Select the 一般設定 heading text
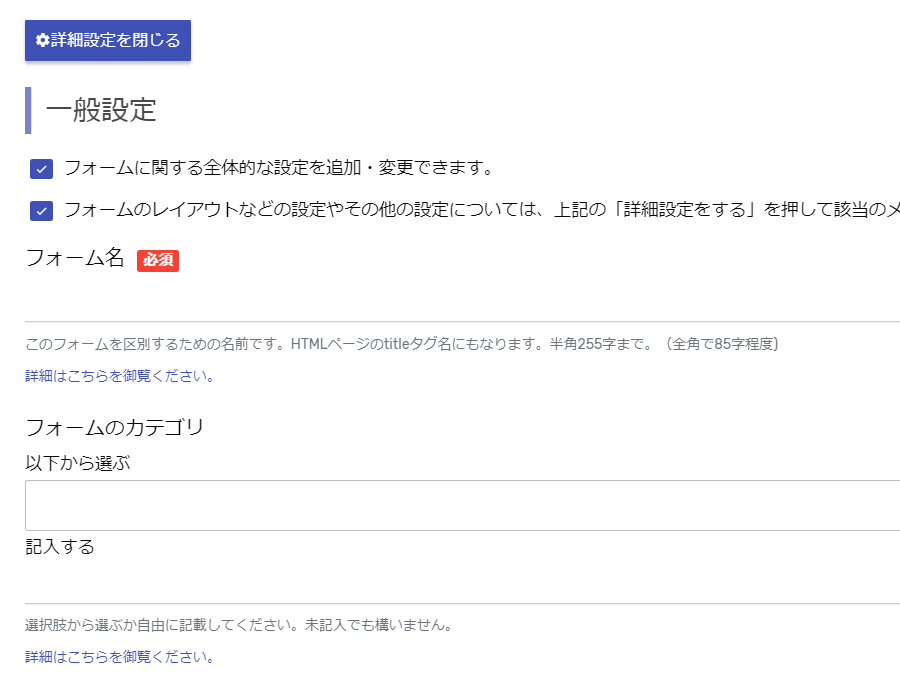Screen dimensions: 900x679 click(x=101, y=110)
